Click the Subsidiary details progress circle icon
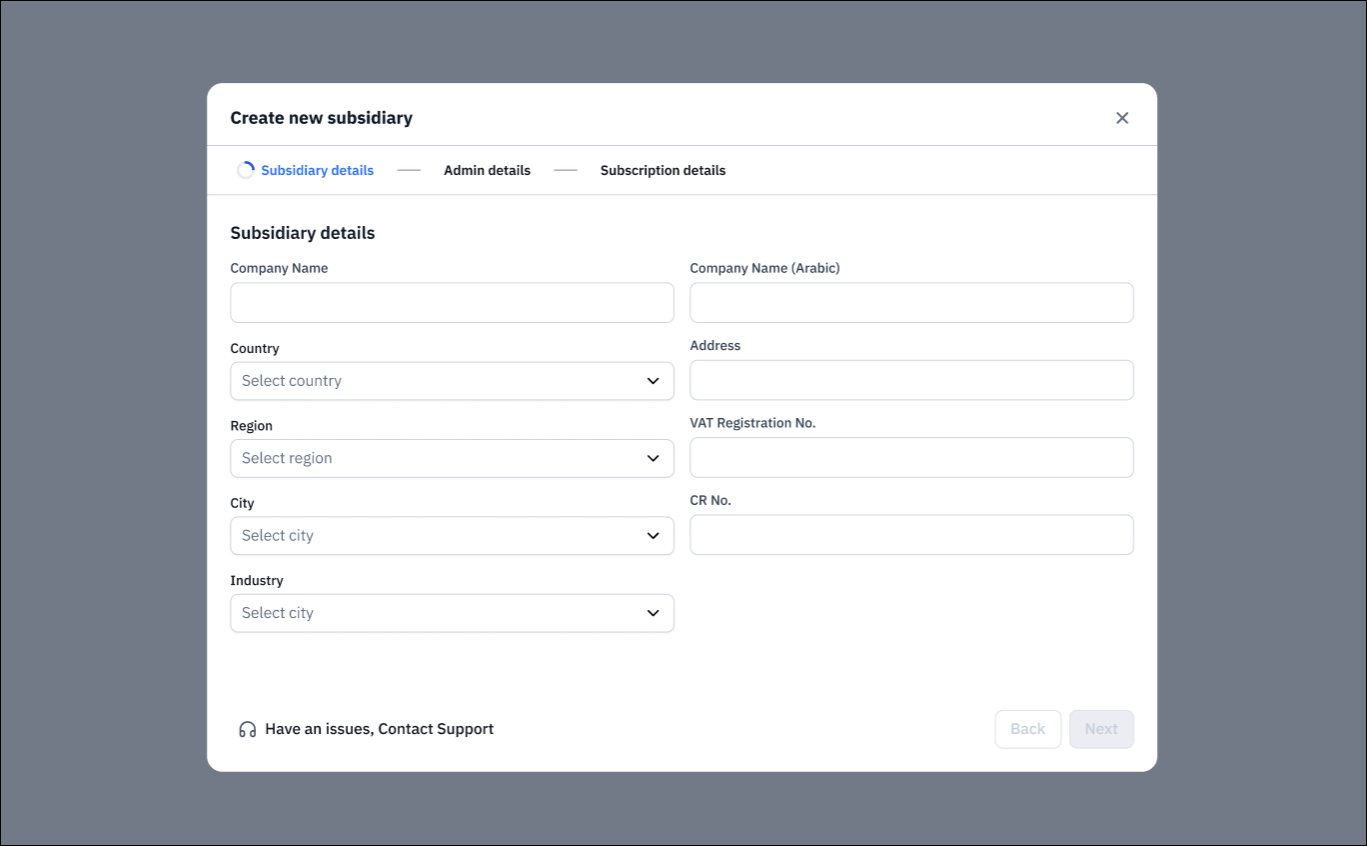The width and height of the screenshot is (1367, 846). click(x=245, y=170)
